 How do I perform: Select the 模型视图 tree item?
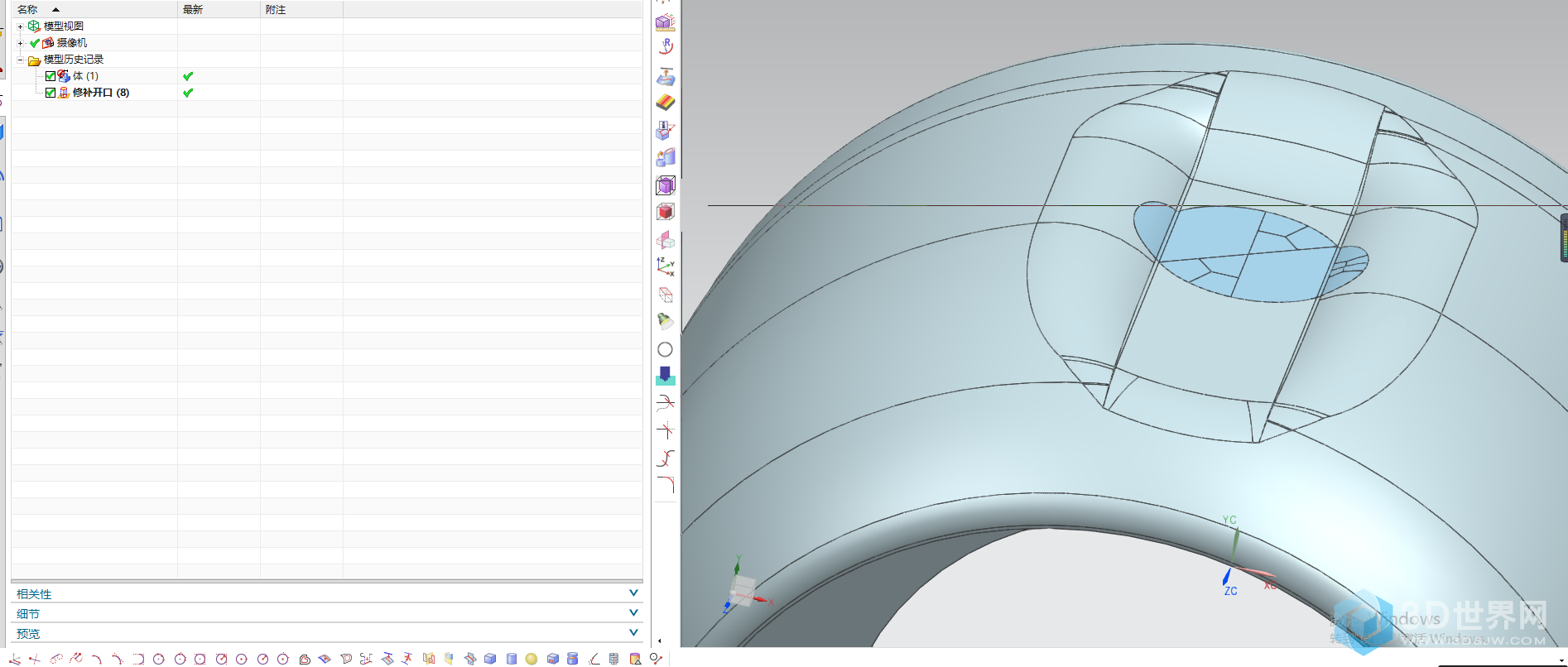click(x=64, y=26)
